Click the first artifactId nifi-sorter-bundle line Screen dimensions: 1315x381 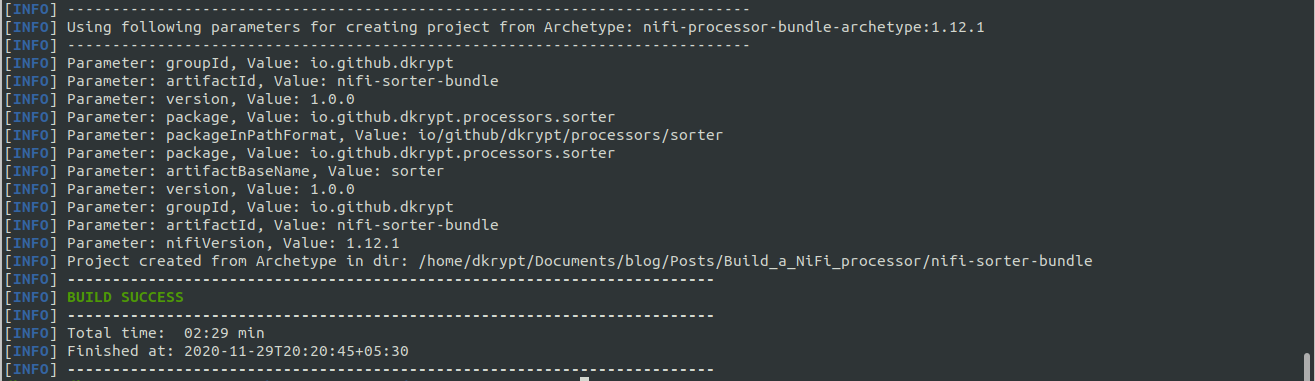282,81
